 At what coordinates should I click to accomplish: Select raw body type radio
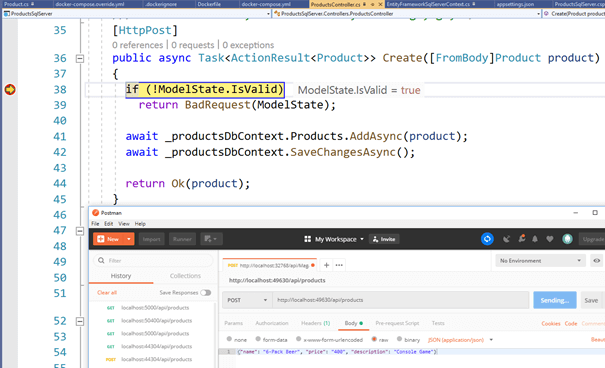pos(374,339)
